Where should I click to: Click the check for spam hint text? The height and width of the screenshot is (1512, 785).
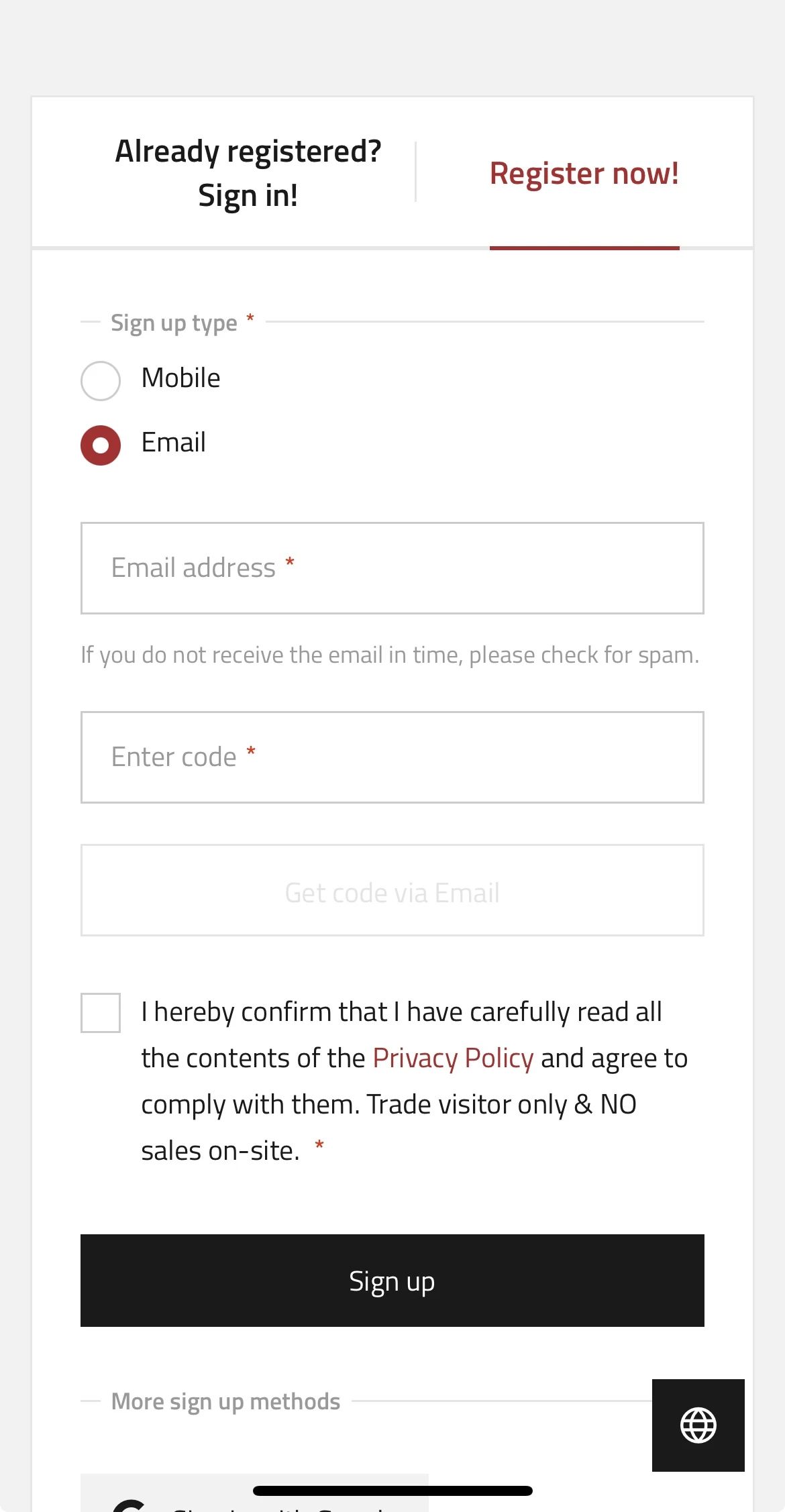[389, 655]
